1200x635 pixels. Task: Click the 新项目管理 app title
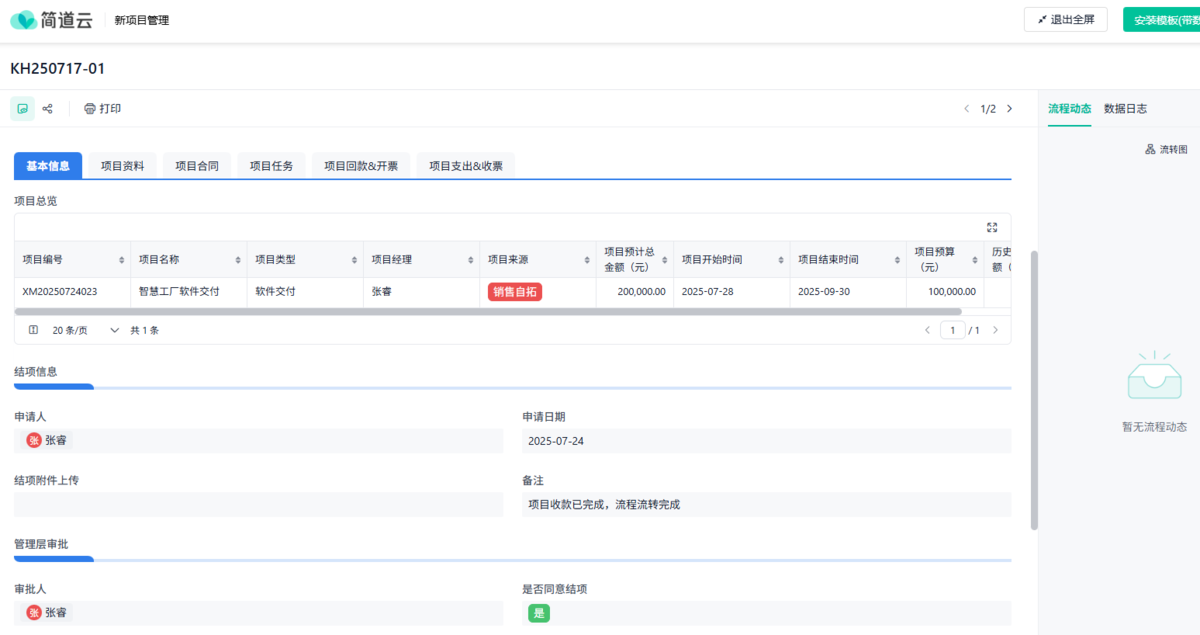click(x=142, y=20)
